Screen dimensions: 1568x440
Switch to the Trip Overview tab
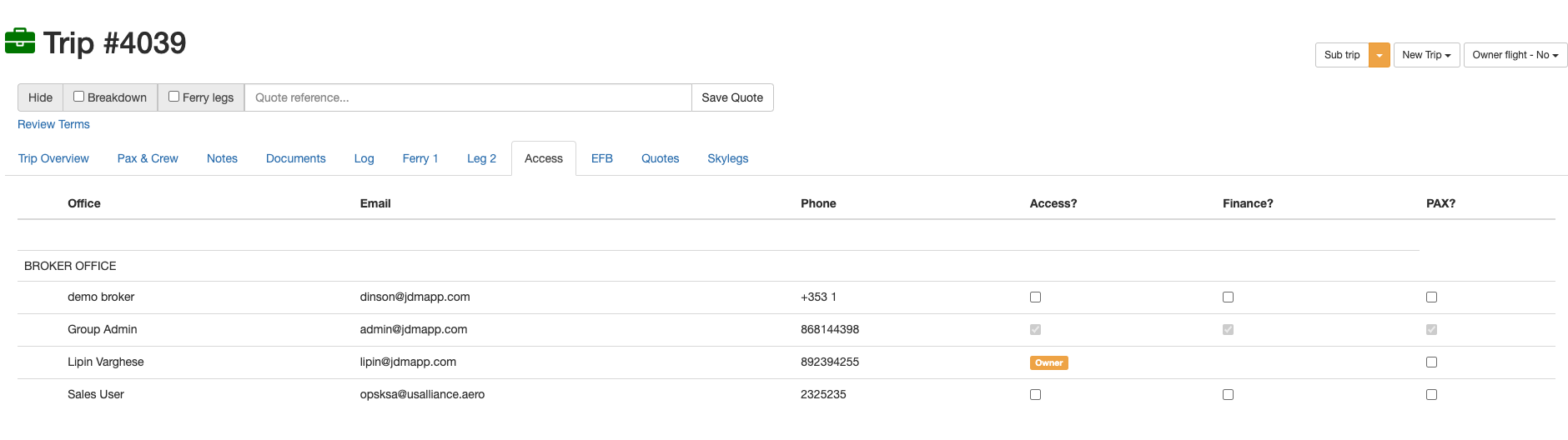coord(53,158)
